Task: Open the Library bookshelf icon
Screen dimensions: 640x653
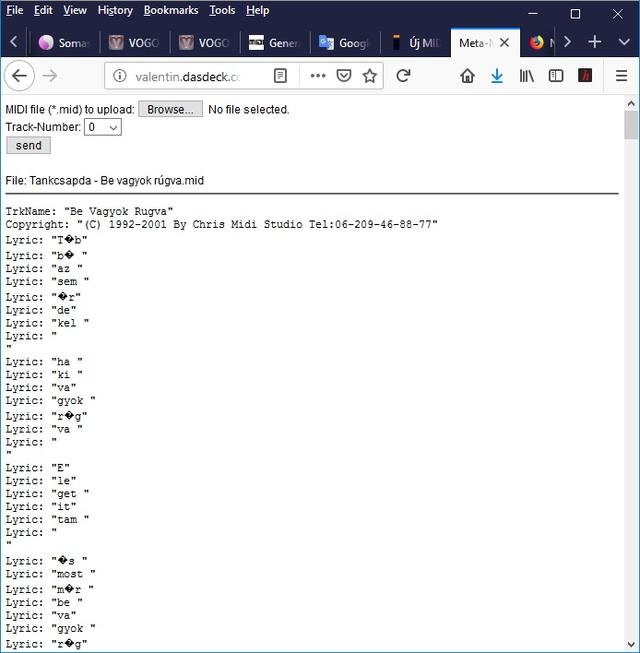Action: (x=527, y=76)
